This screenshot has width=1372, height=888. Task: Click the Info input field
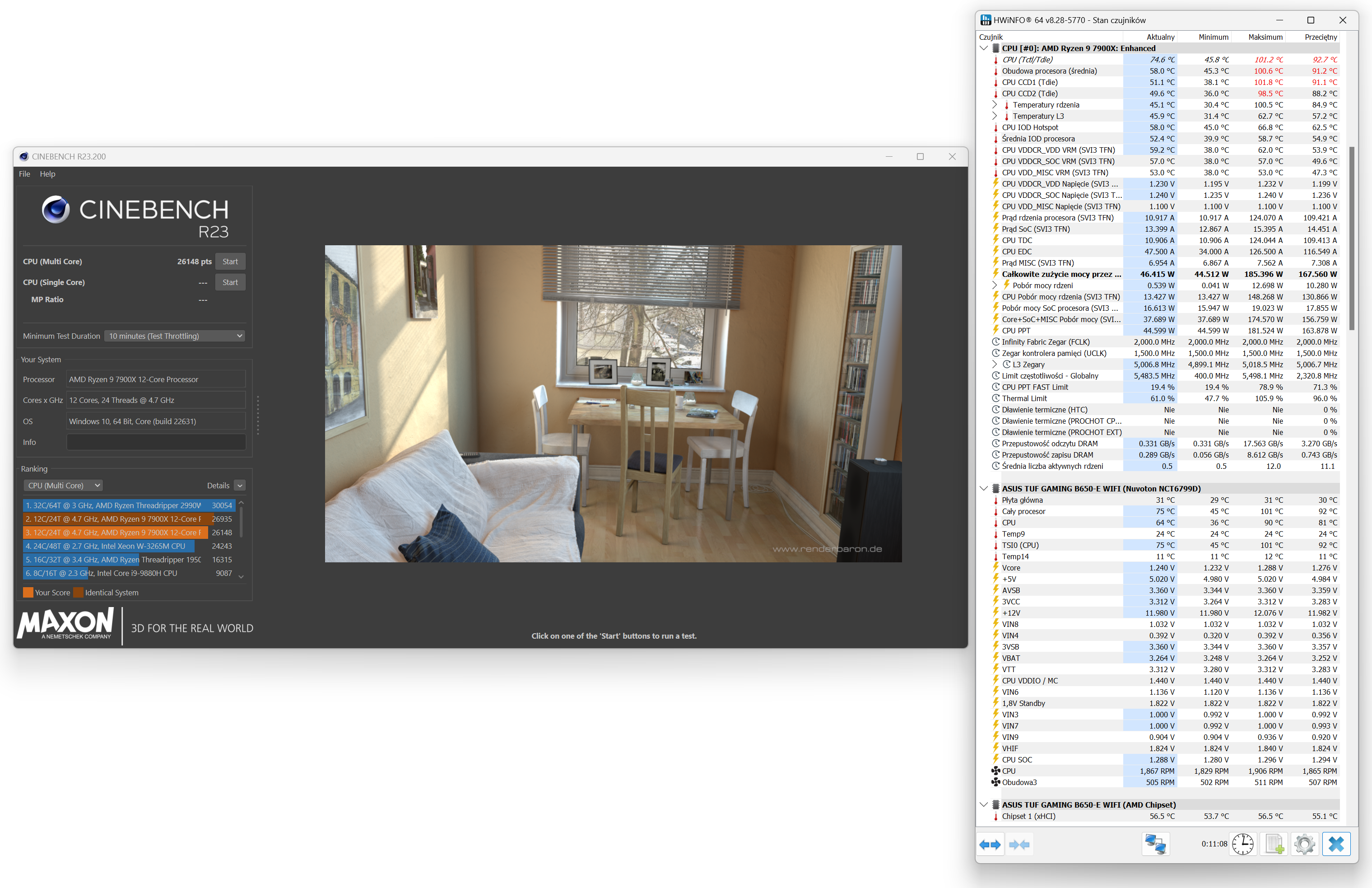click(x=156, y=442)
